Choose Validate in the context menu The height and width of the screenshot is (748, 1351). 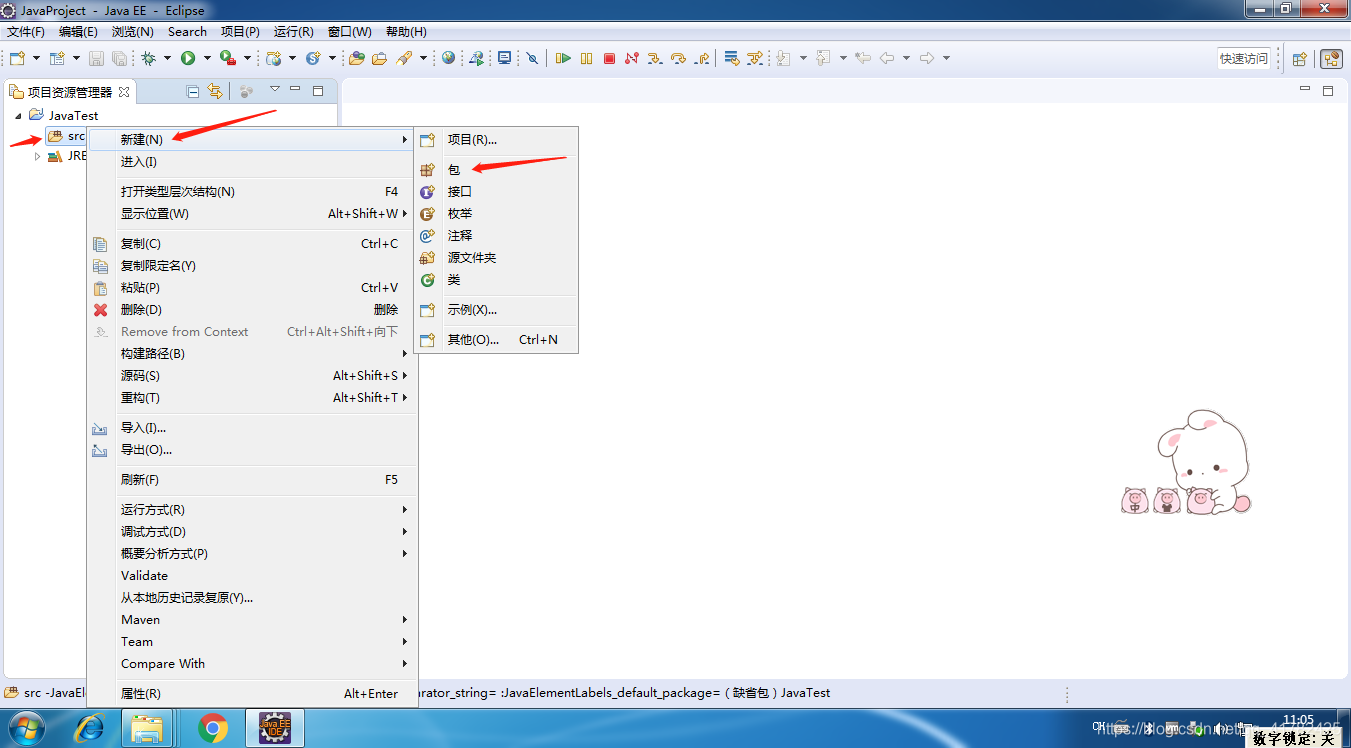pos(252,576)
